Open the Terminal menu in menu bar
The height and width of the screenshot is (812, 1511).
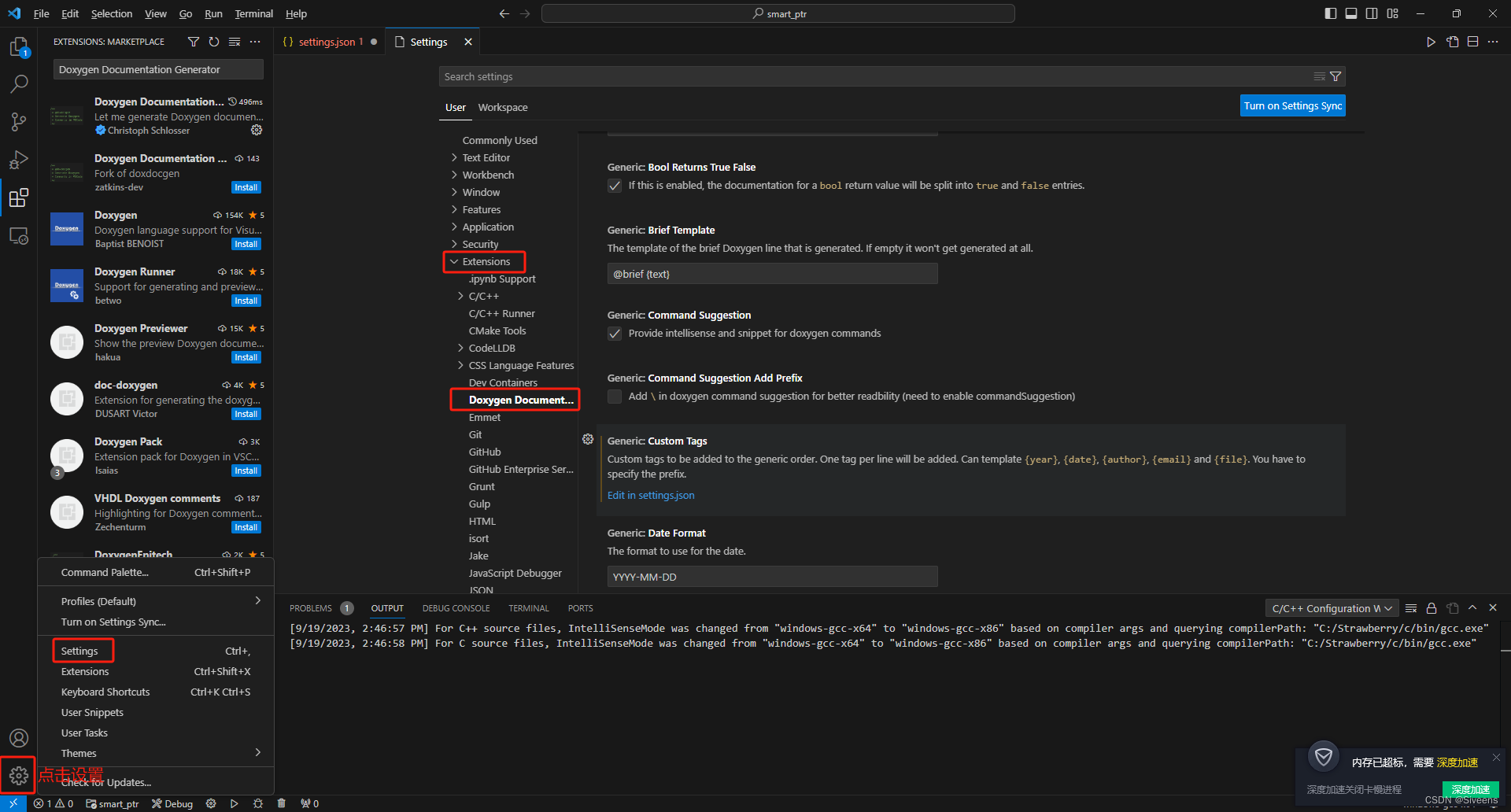pyautogui.click(x=253, y=13)
